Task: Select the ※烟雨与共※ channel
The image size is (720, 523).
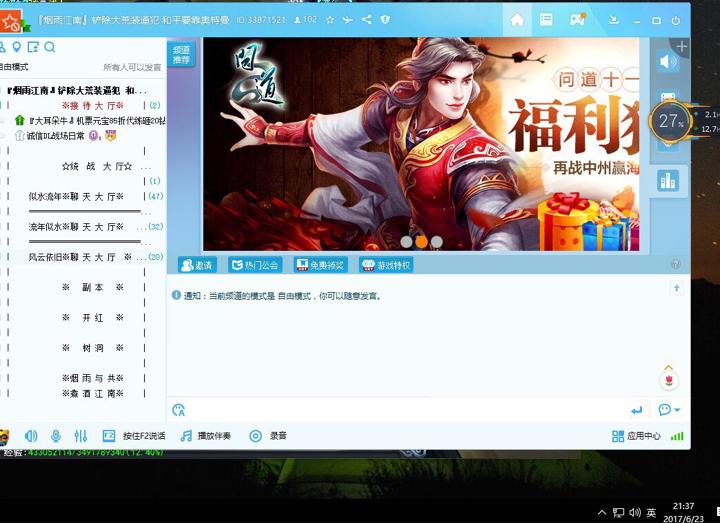Action: (x=93, y=378)
